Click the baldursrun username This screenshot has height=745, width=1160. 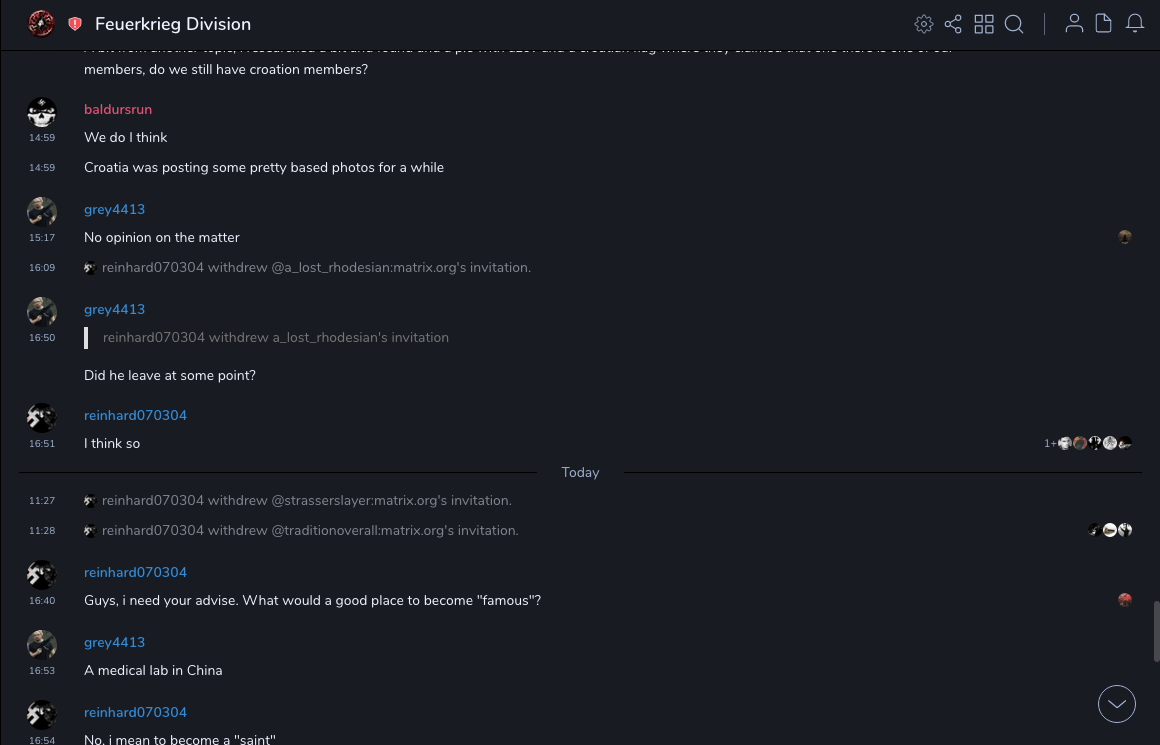118,109
